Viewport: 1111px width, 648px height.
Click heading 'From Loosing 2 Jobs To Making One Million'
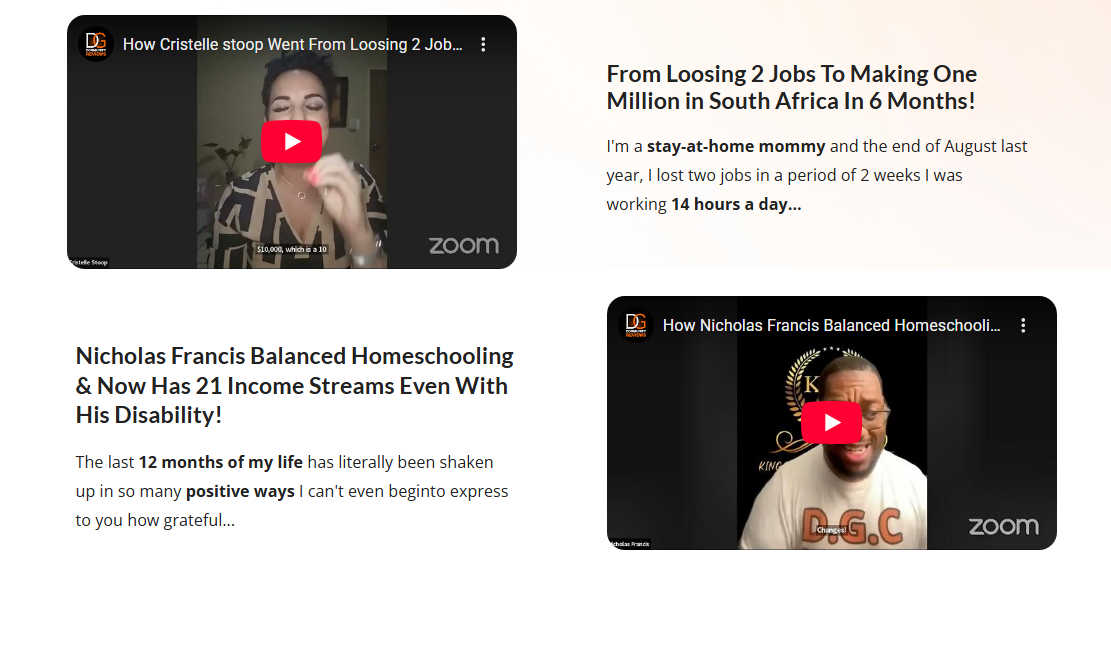pos(791,87)
